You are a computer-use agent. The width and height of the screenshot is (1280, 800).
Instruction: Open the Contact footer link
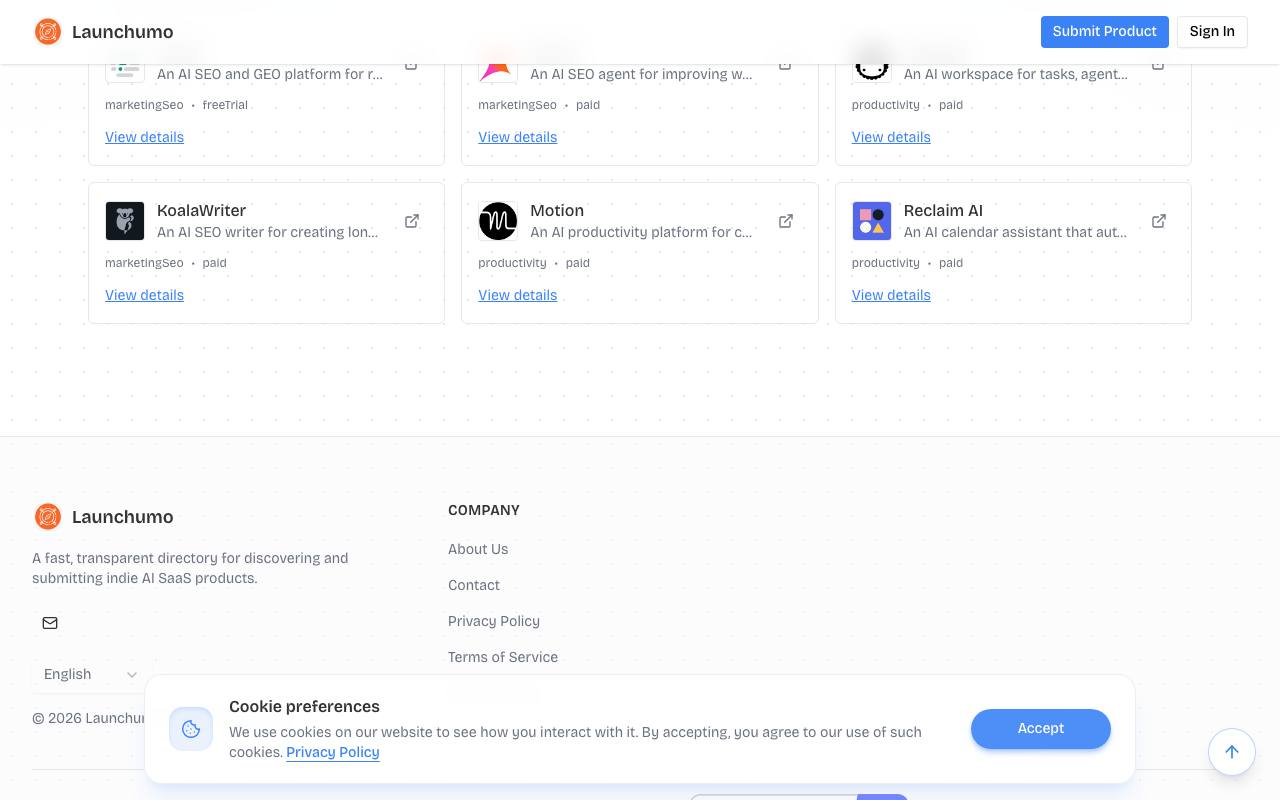pyautogui.click(x=474, y=585)
